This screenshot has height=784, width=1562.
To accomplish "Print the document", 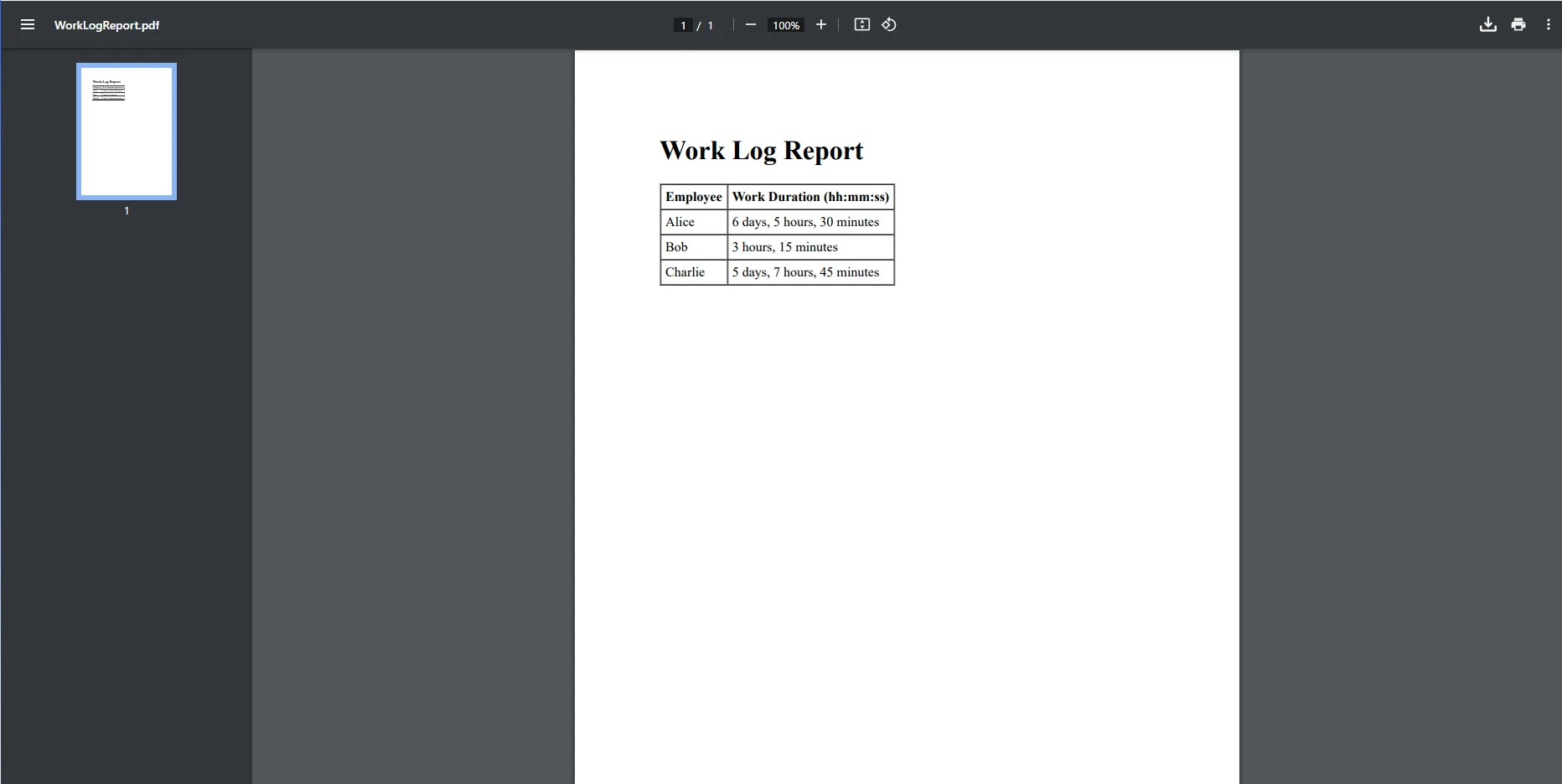I will point(1518,24).
